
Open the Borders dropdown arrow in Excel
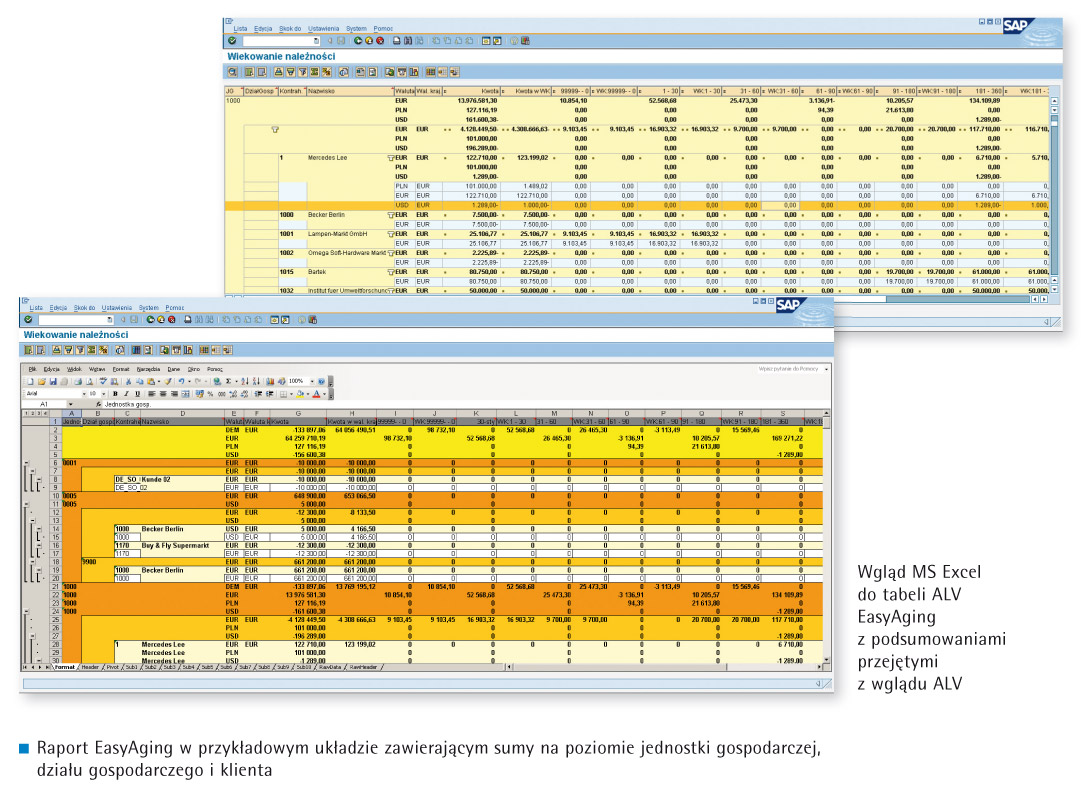(x=291, y=394)
